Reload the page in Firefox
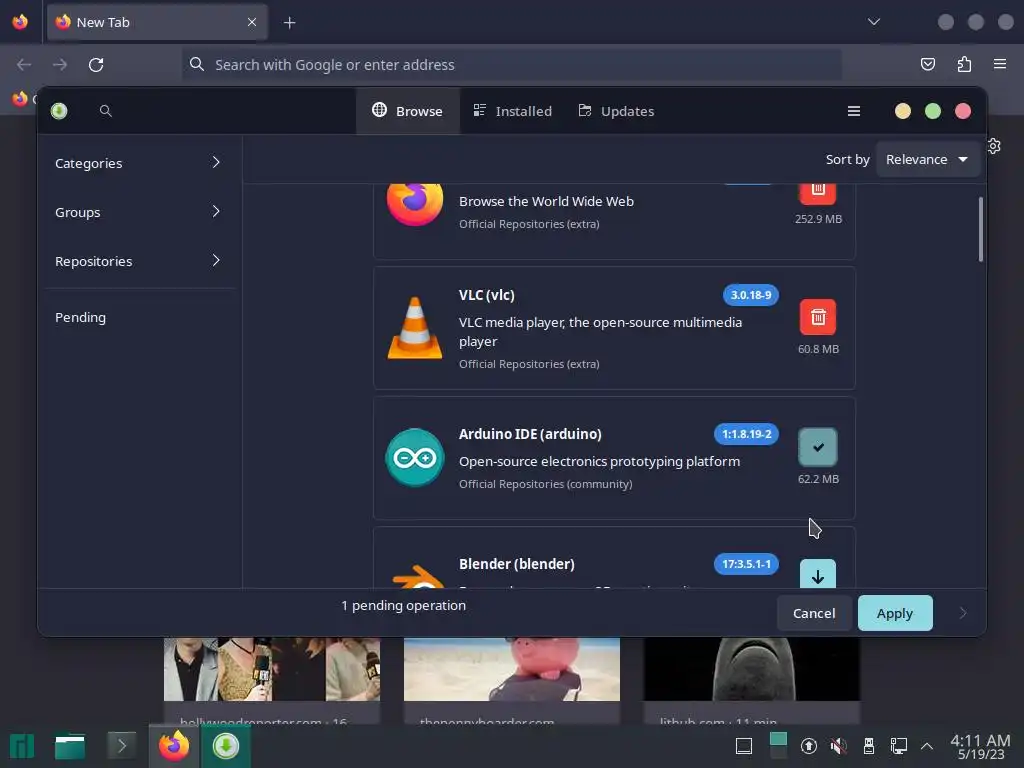 (96, 65)
